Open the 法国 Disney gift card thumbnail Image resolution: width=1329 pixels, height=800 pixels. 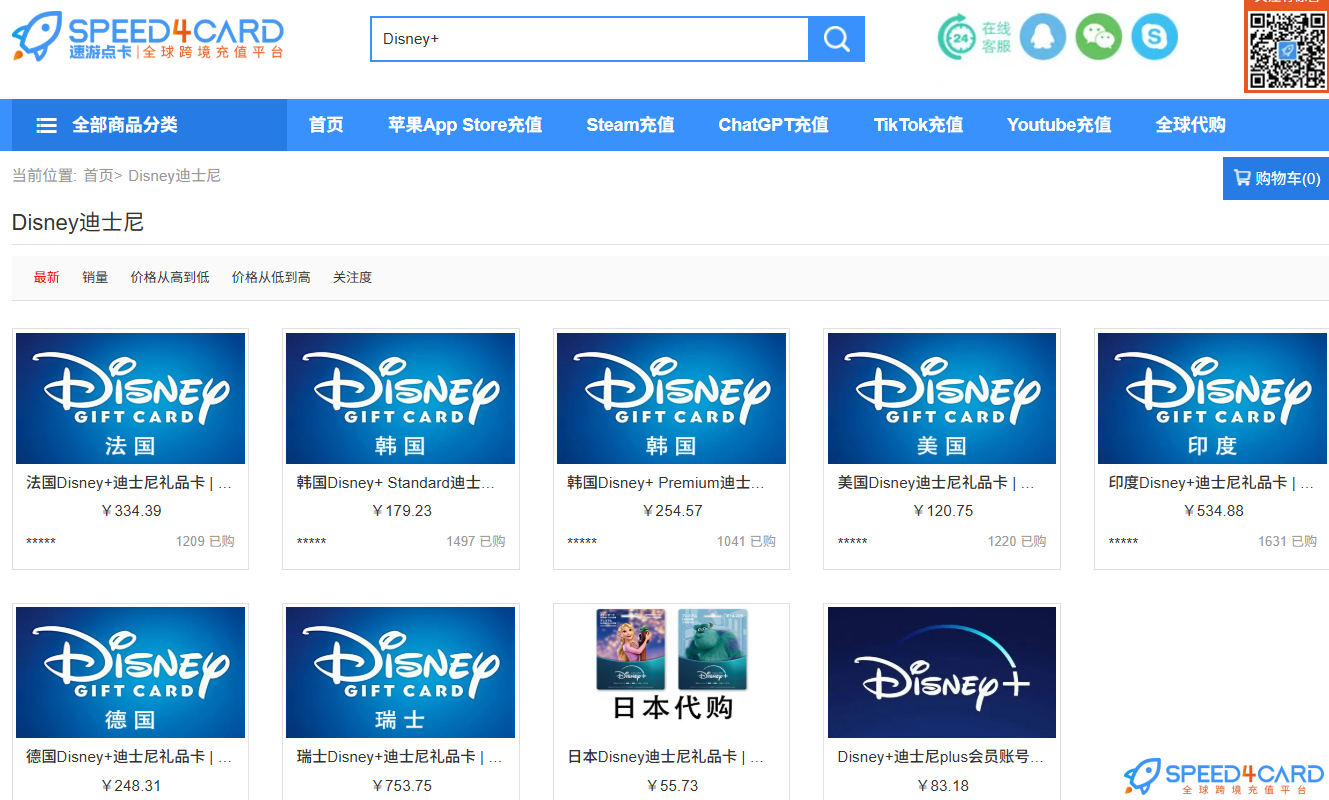tap(130, 398)
